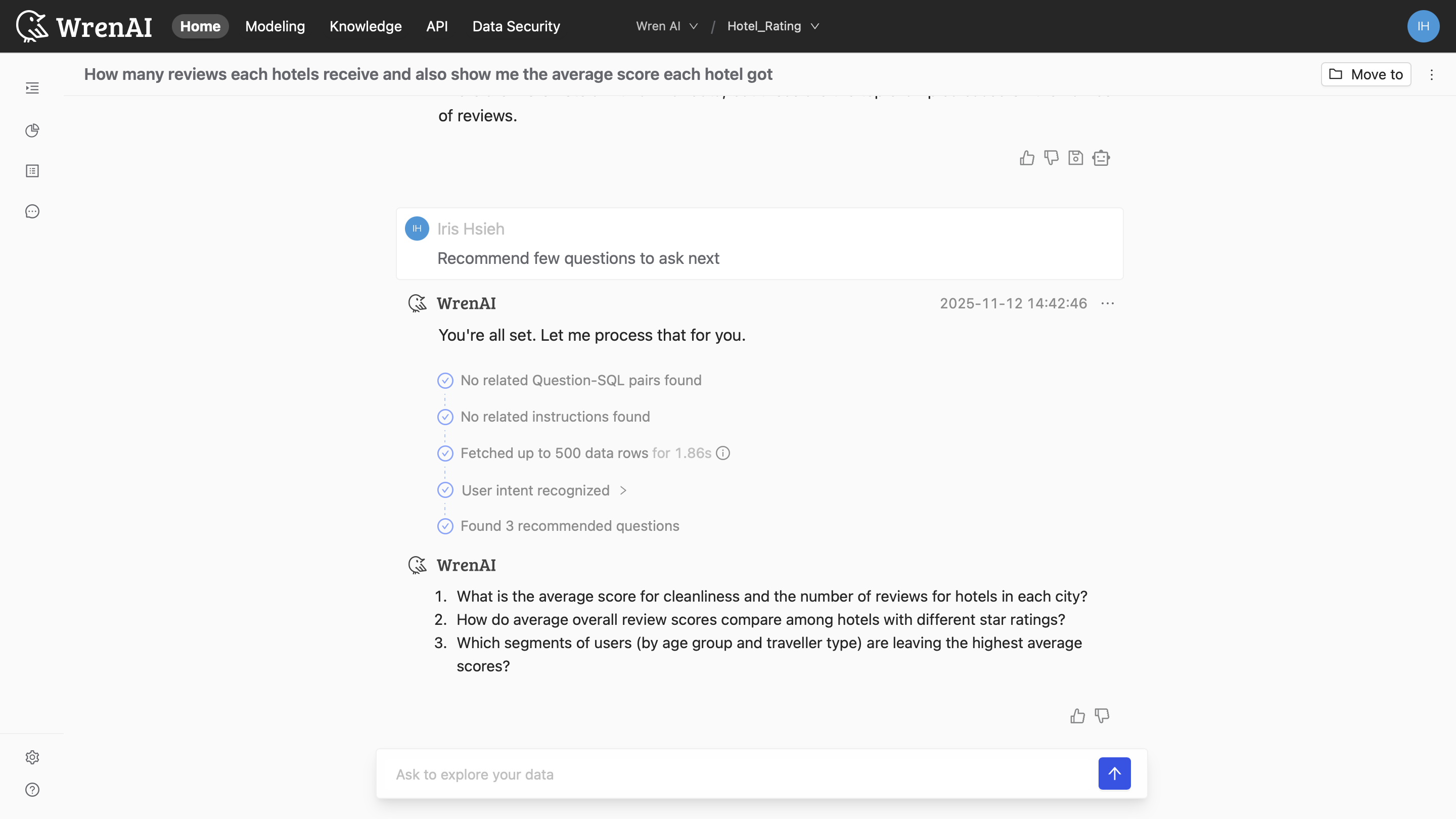Open the chat threads icon in sidebar

[x=32, y=211]
